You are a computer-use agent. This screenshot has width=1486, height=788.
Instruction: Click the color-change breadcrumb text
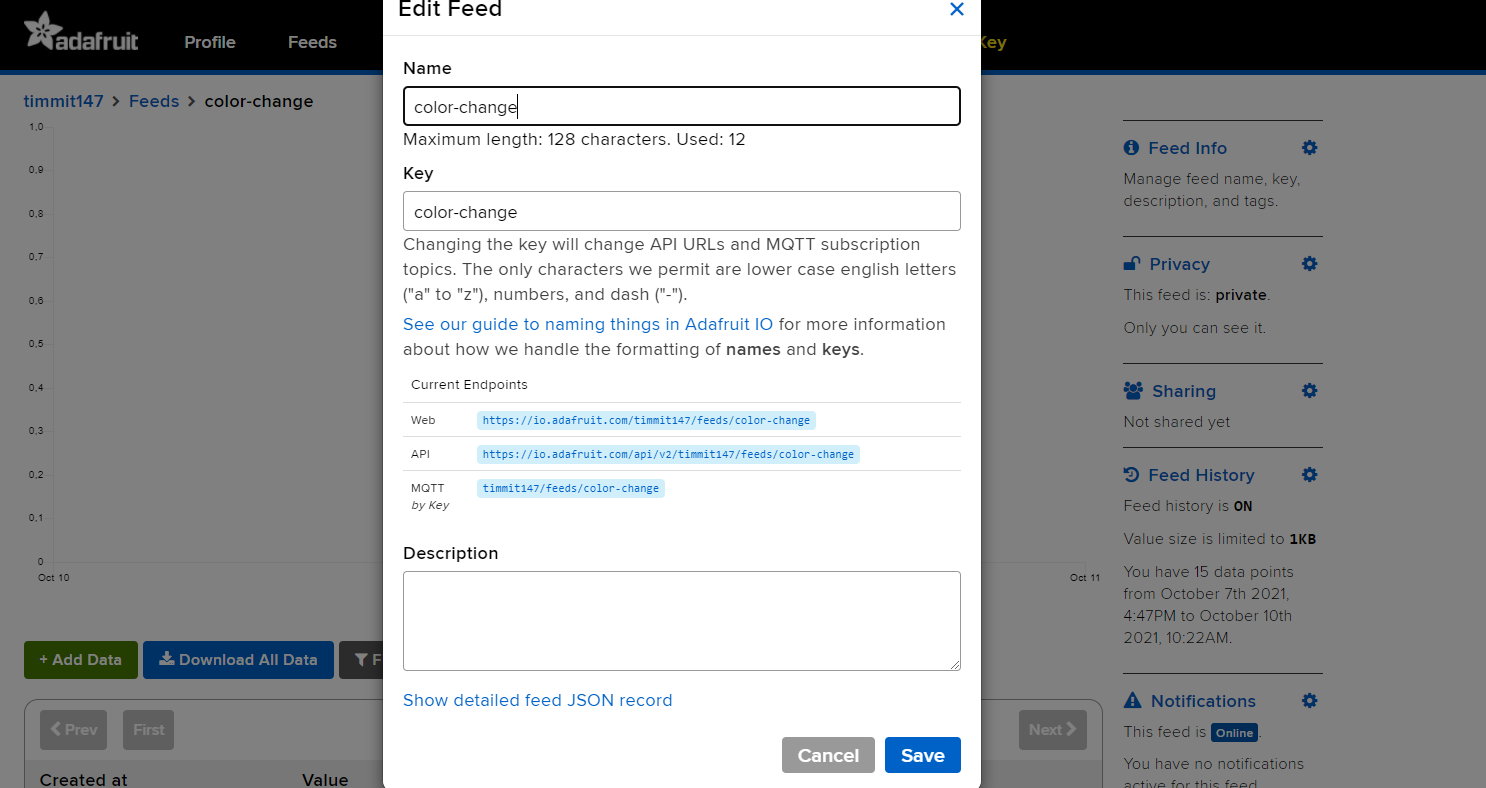pos(259,101)
